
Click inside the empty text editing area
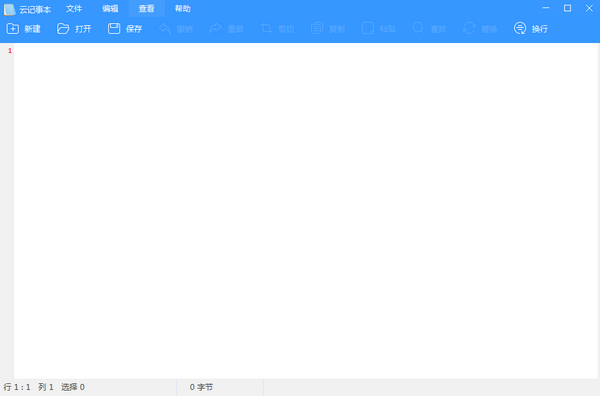click(x=306, y=210)
